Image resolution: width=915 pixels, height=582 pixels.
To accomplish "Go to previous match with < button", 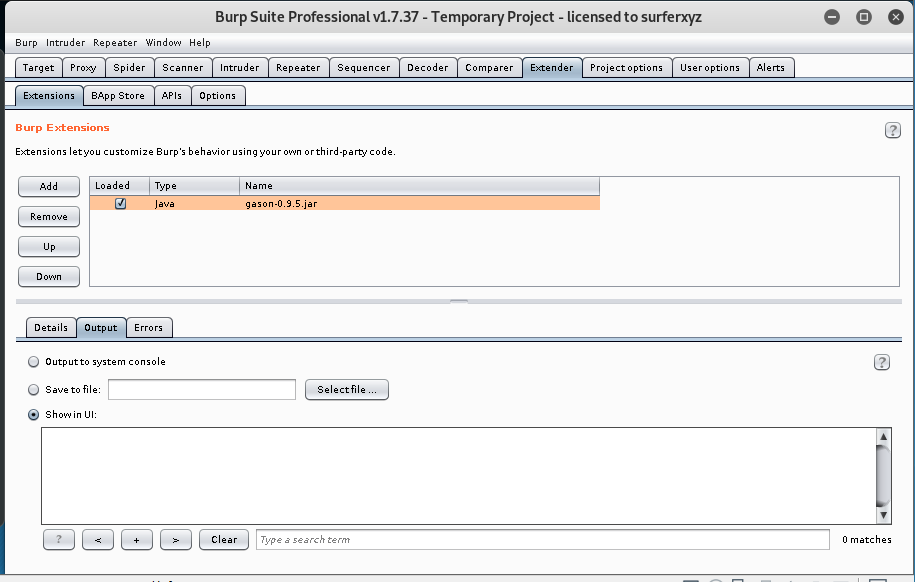I will pyautogui.click(x=98, y=540).
